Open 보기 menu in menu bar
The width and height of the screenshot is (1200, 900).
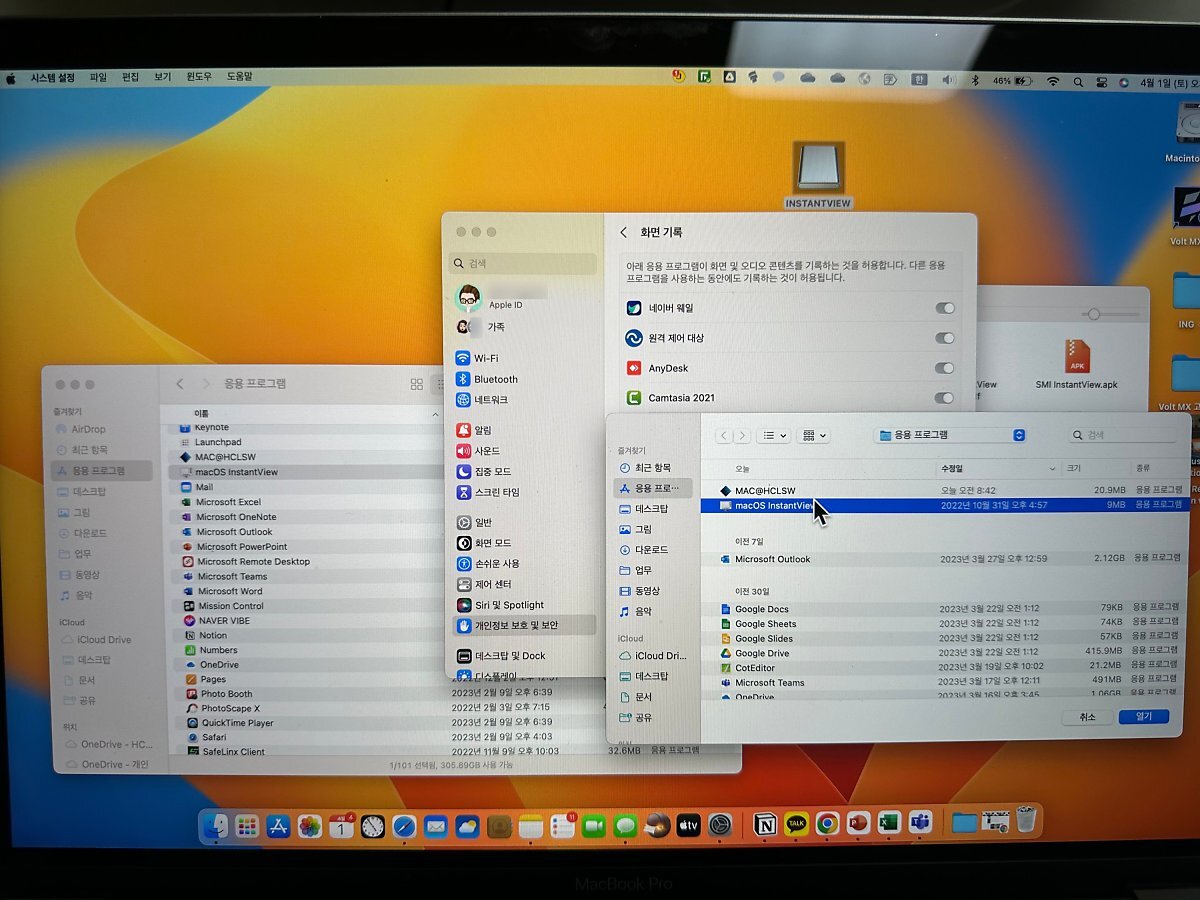pyautogui.click(x=162, y=77)
